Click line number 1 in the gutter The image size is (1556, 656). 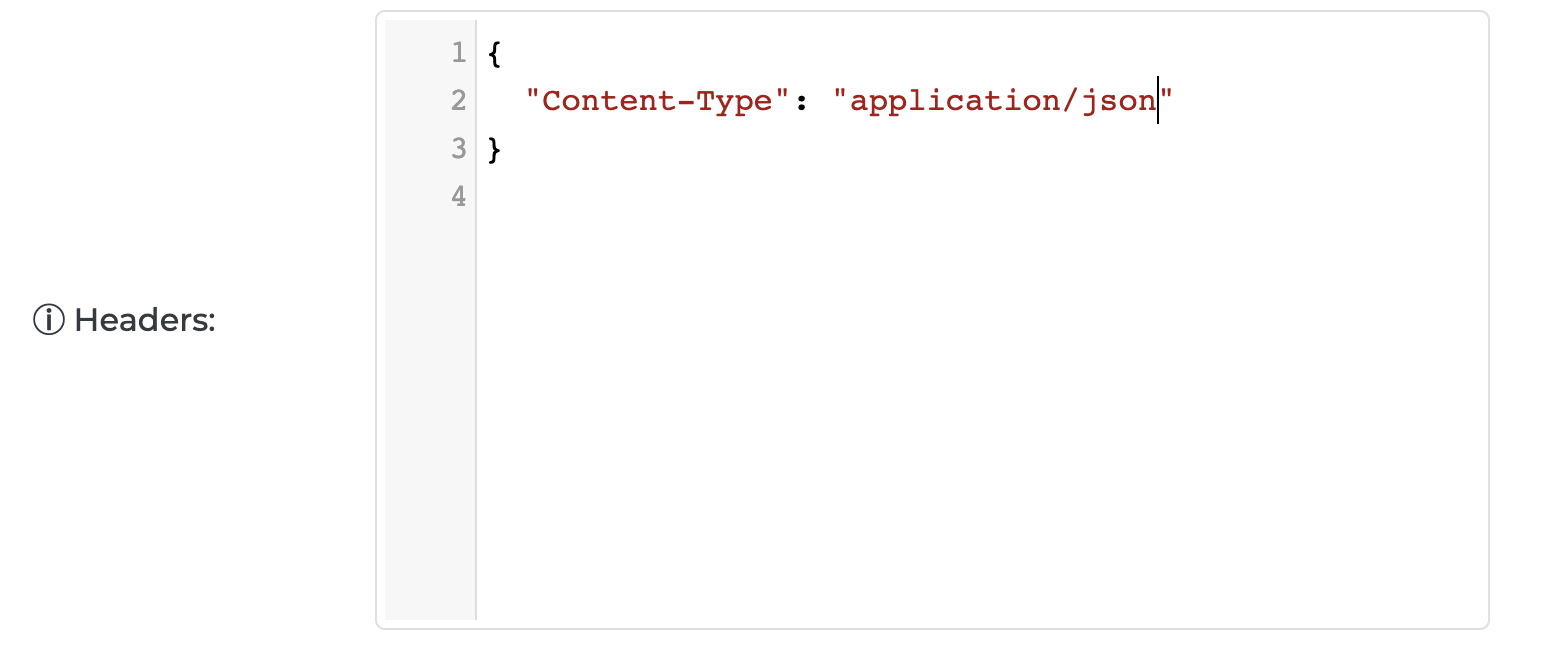pyautogui.click(x=458, y=52)
